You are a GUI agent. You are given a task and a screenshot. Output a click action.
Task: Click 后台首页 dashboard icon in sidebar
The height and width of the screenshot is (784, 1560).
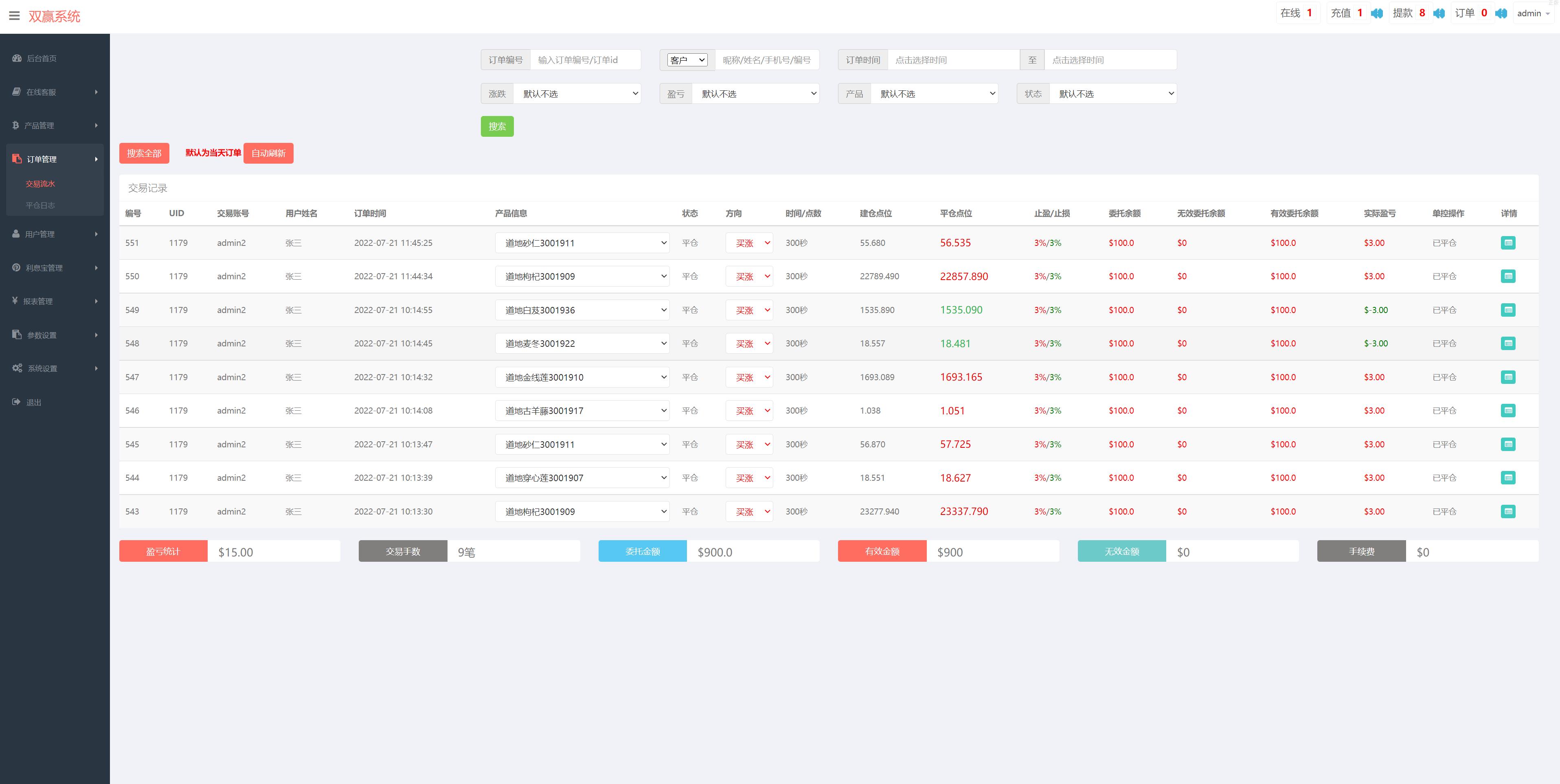pyautogui.click(x=17, y=58)
